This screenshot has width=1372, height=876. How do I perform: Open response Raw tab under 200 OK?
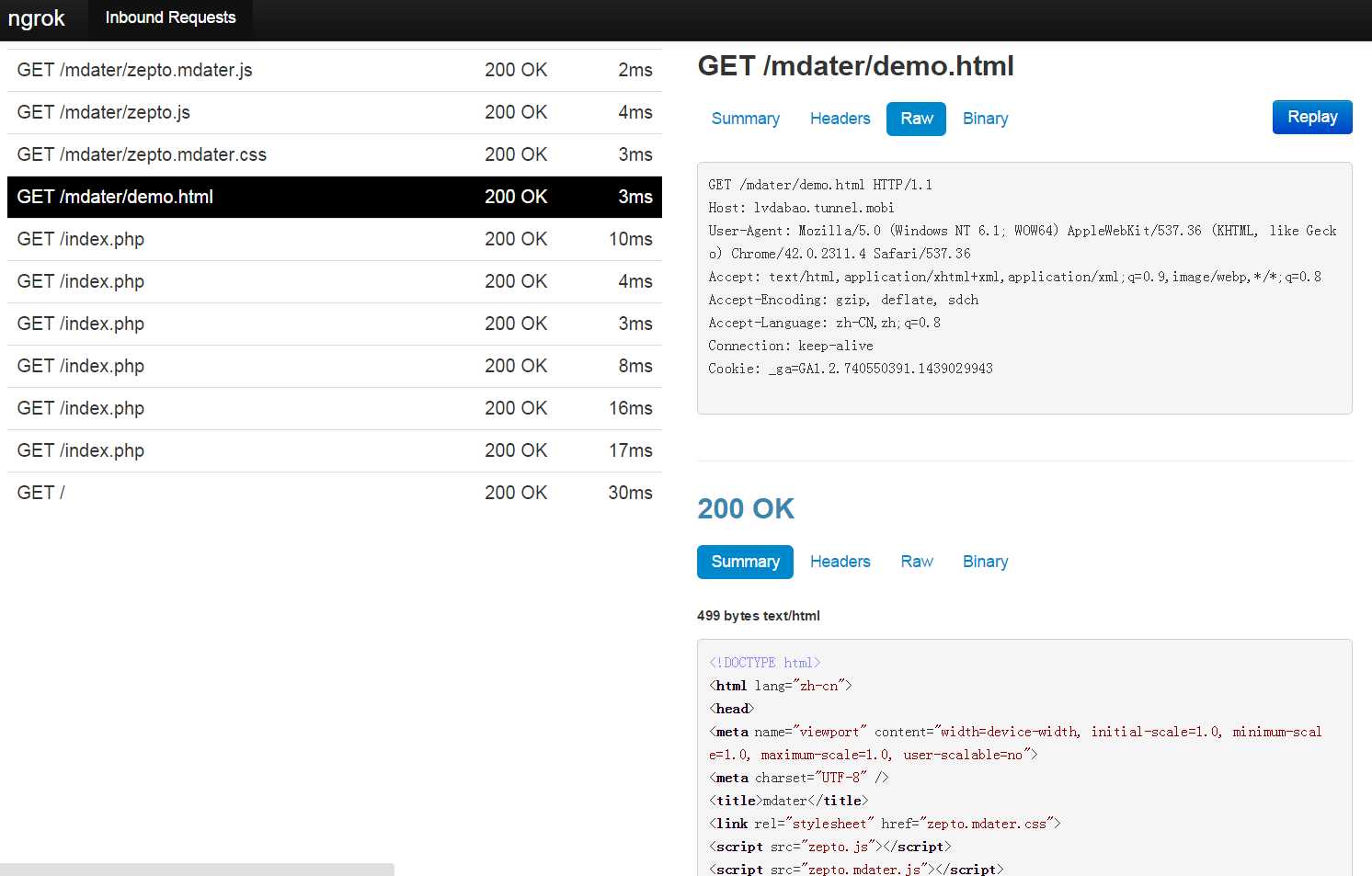coord(916,562)
